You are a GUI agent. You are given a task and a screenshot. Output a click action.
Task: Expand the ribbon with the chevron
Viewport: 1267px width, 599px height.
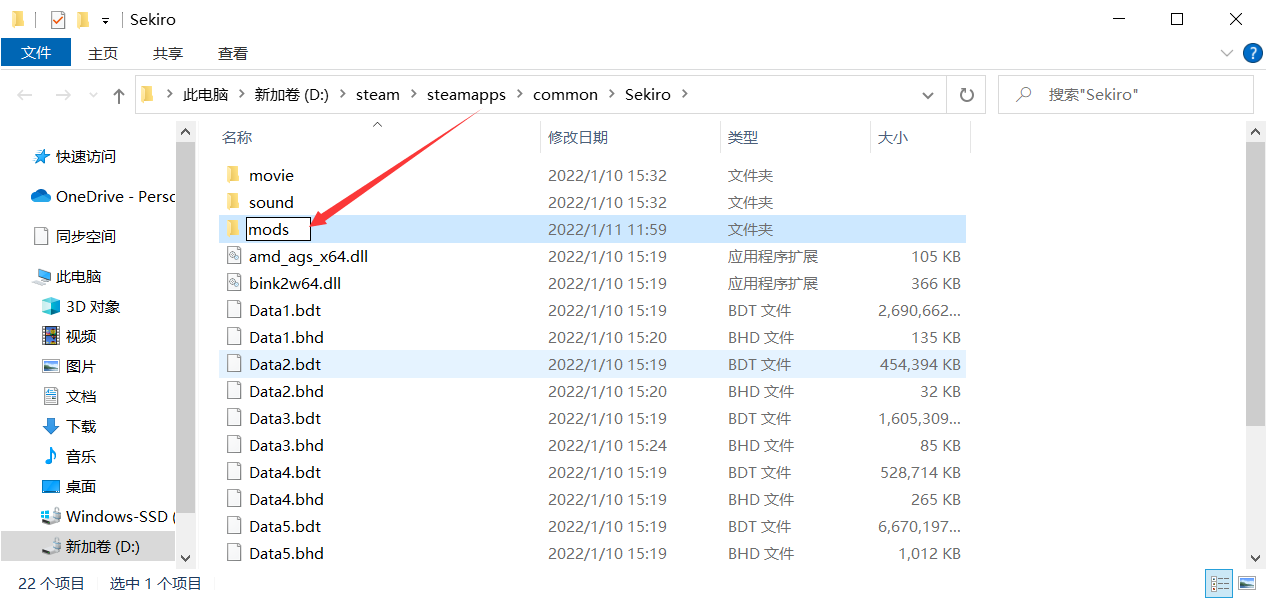(x=1227, y=53)
